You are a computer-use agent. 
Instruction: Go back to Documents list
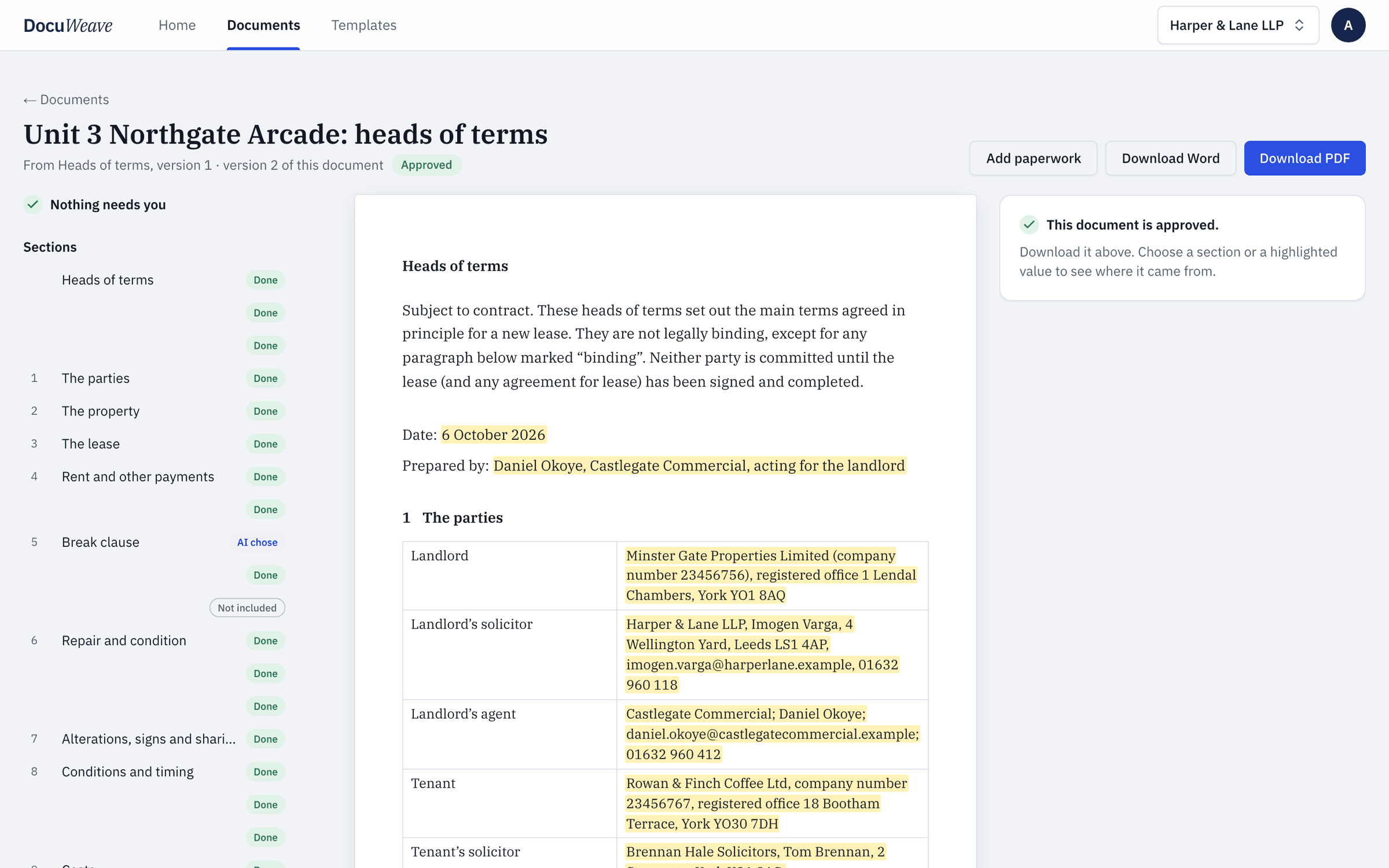click(x=66, y=100)
